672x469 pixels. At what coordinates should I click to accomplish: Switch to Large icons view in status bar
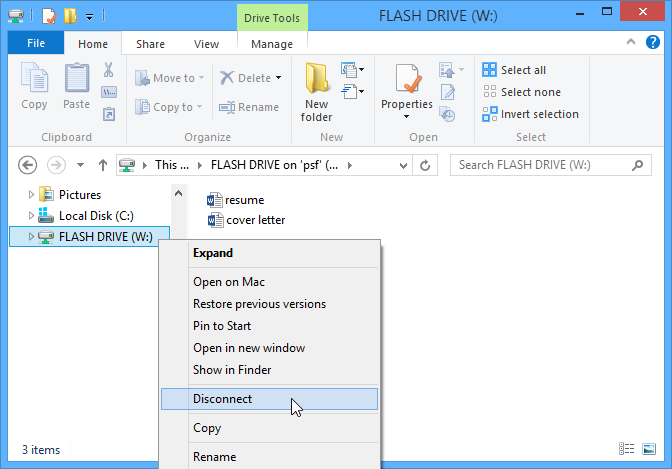649,449
